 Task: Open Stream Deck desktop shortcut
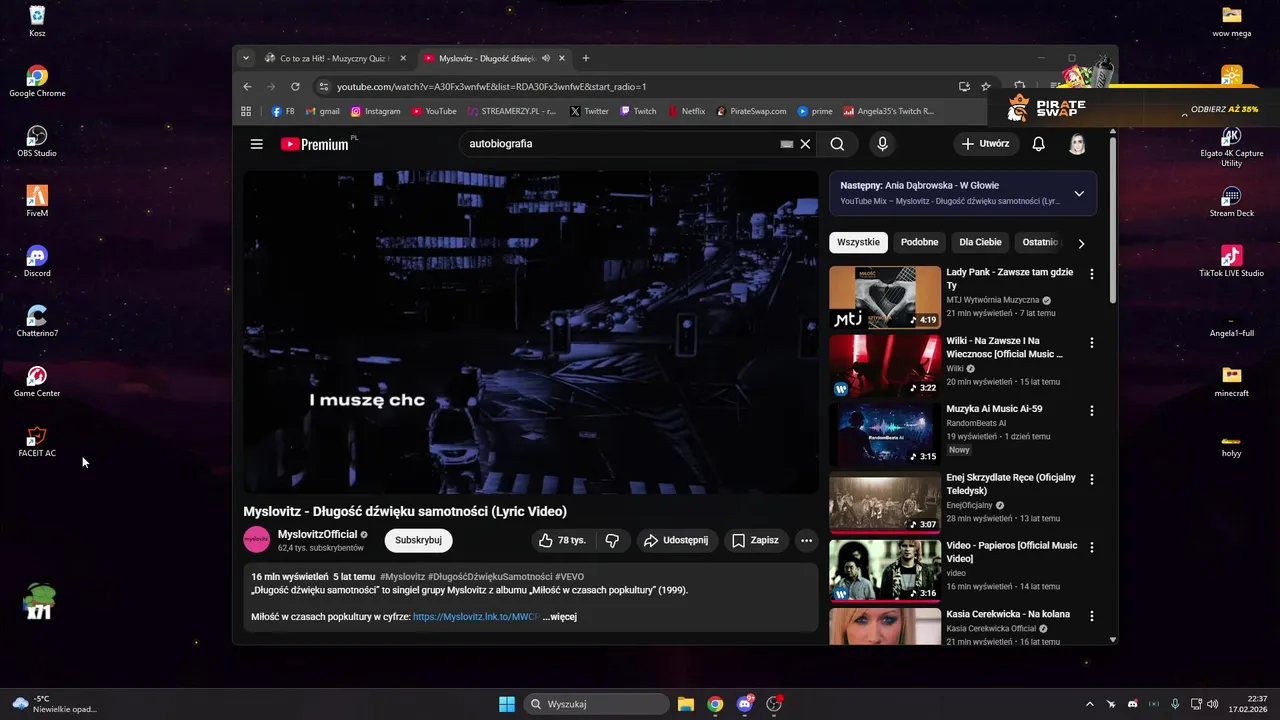click(1231, 201)
